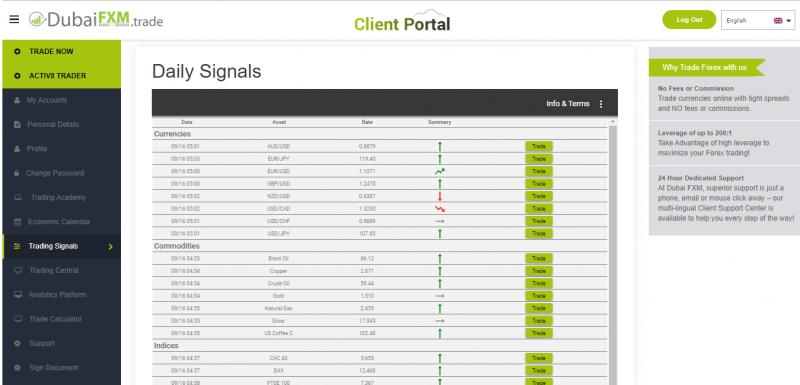The image size is (800, 385).
Task: Click Trade button for US Coffee C
Action: (539, 333)
